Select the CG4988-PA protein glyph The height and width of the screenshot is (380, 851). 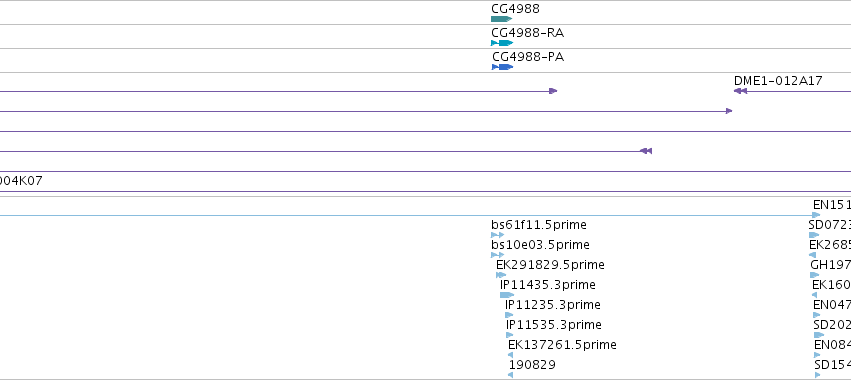click(x=503, y=67)
